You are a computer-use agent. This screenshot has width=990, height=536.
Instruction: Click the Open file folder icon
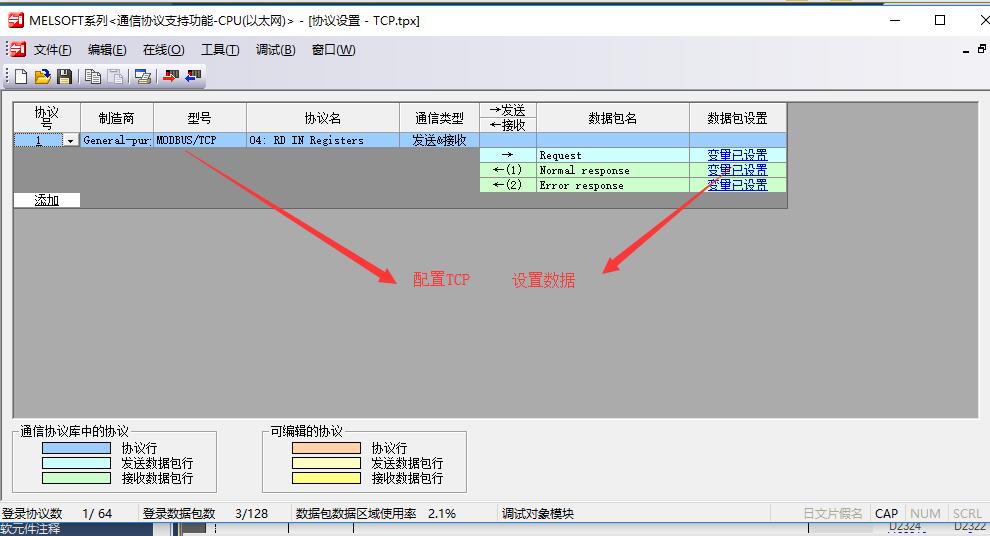coord(42,77)
